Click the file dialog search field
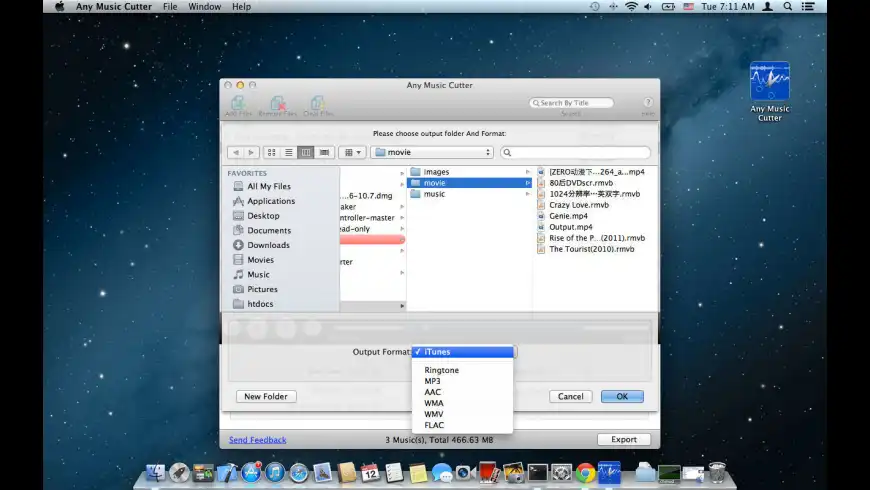Image resolution: width=870 pixels, height=490 pixels. (575, 152)
